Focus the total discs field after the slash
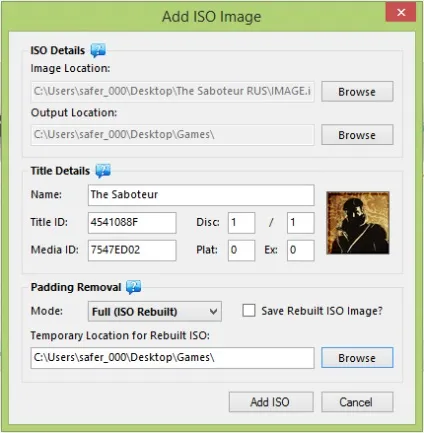The width and height of the screenshot is (424, 433). pyautogui.click(x=301, y=223)
